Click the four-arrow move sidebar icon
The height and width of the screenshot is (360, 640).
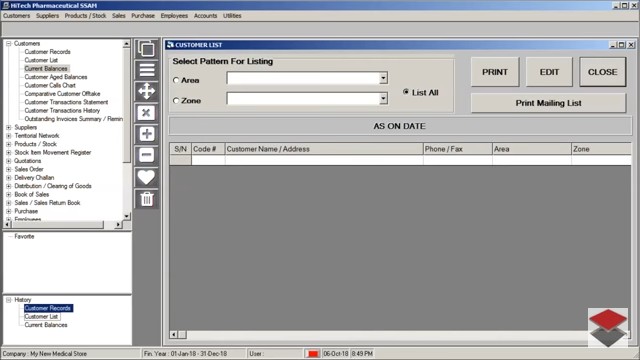click(146, 91)
